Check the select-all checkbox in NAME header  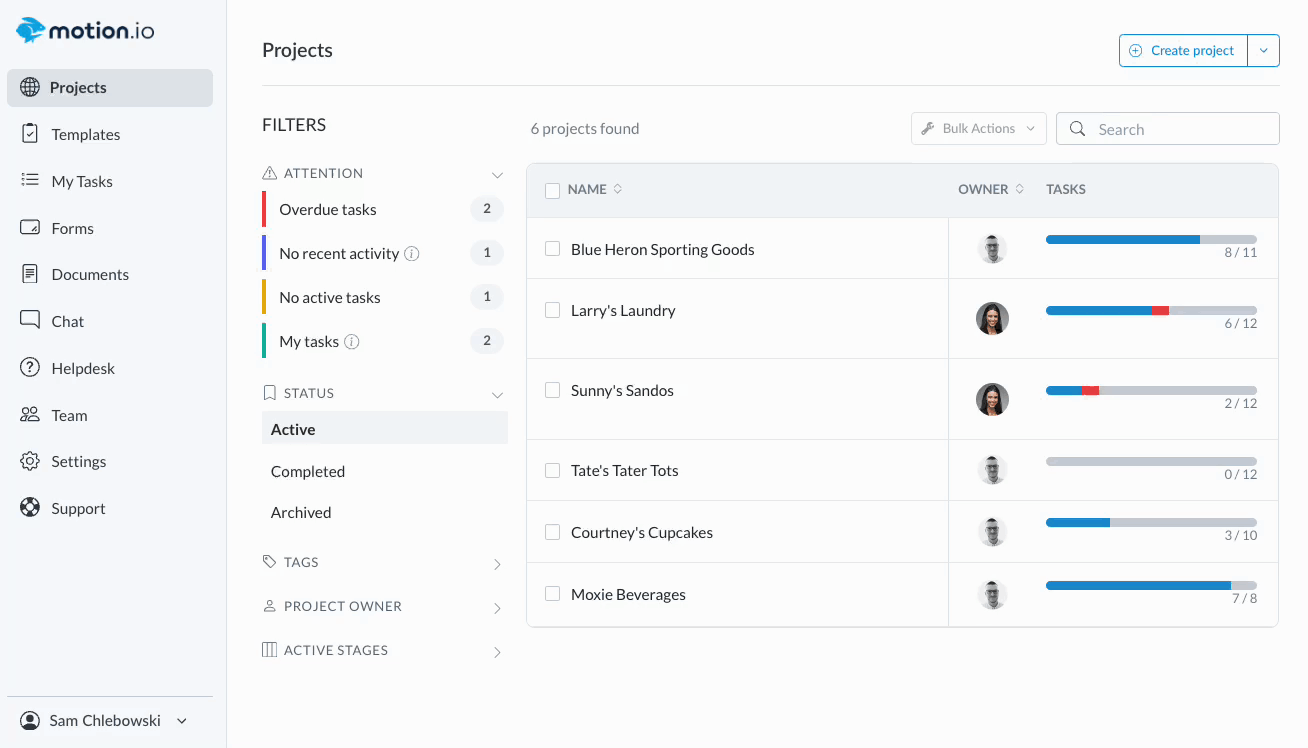pyautogui.click(x=552, y=190)
